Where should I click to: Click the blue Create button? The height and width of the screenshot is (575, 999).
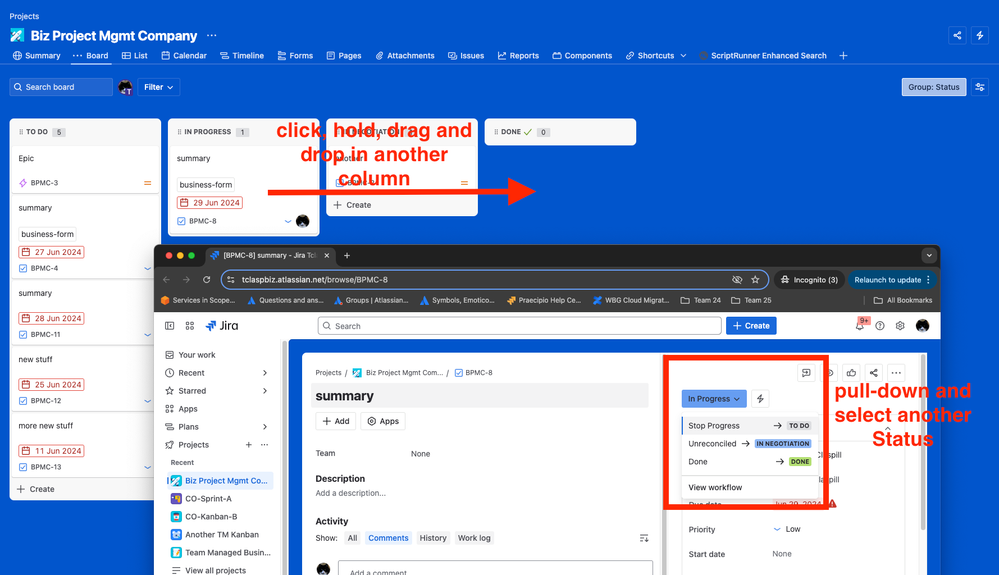[x=751, y=325]
